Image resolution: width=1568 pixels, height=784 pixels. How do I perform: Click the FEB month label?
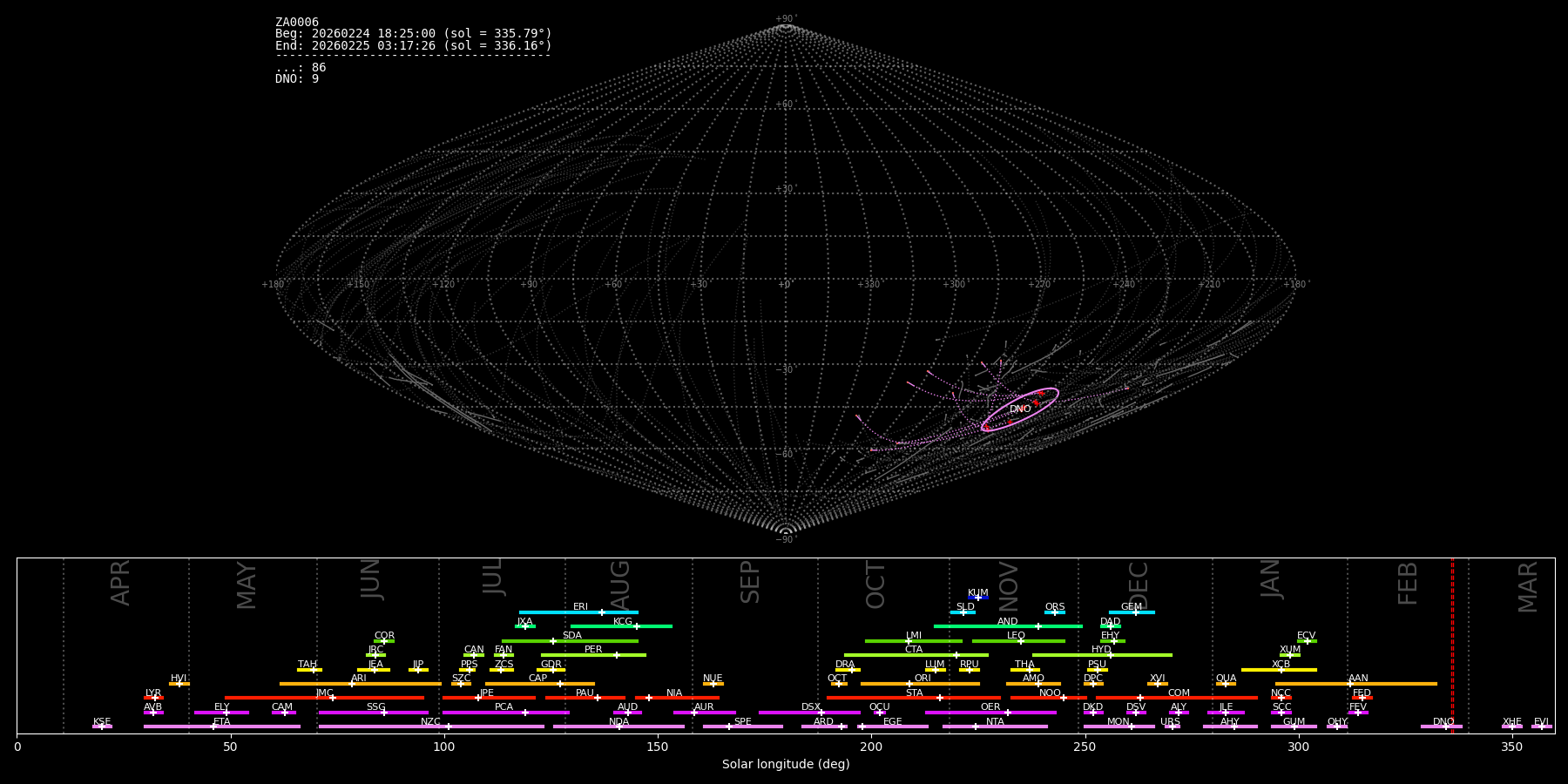(x=1408, y=583)
